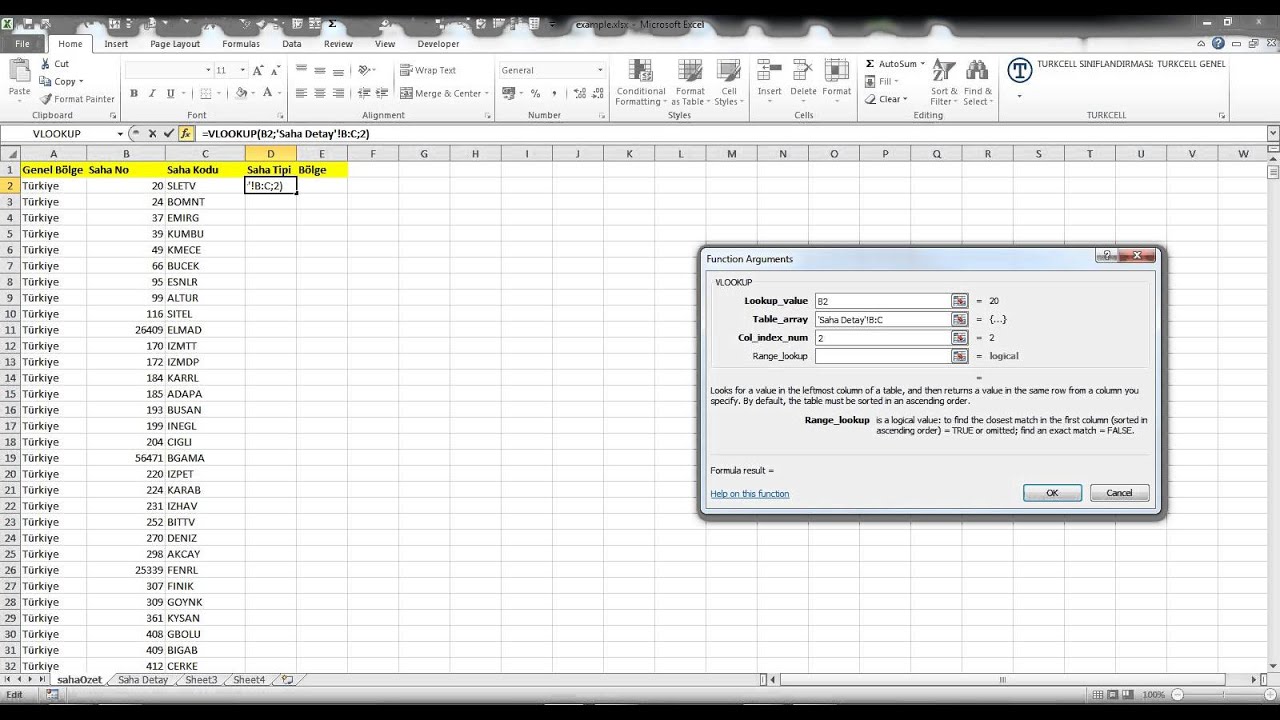Screen dimensions: 1280x720
Task: Click the Insert cells icon
Action: point(769,70)
